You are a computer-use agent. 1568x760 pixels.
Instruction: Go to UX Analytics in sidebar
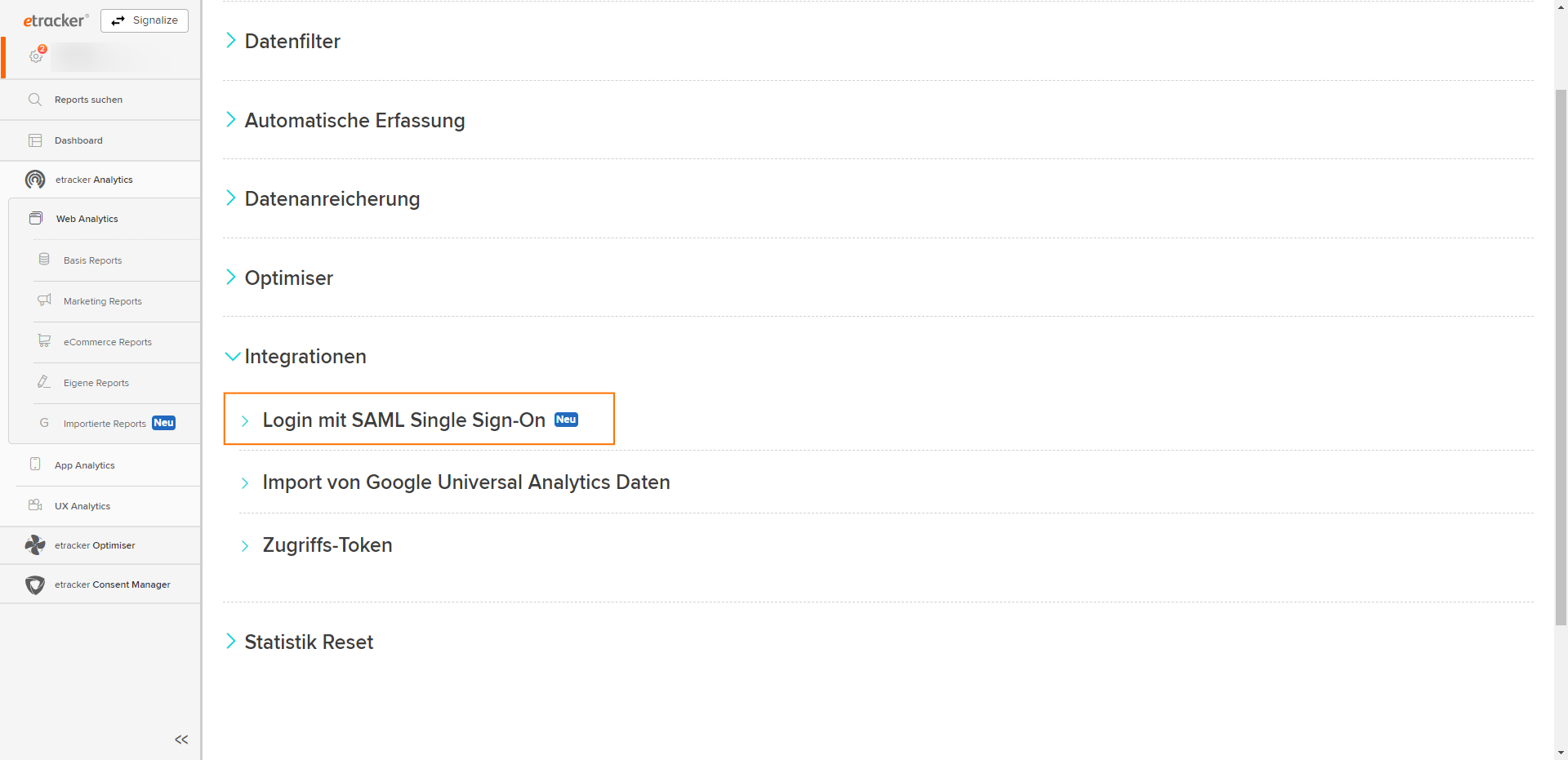(82, 506)
